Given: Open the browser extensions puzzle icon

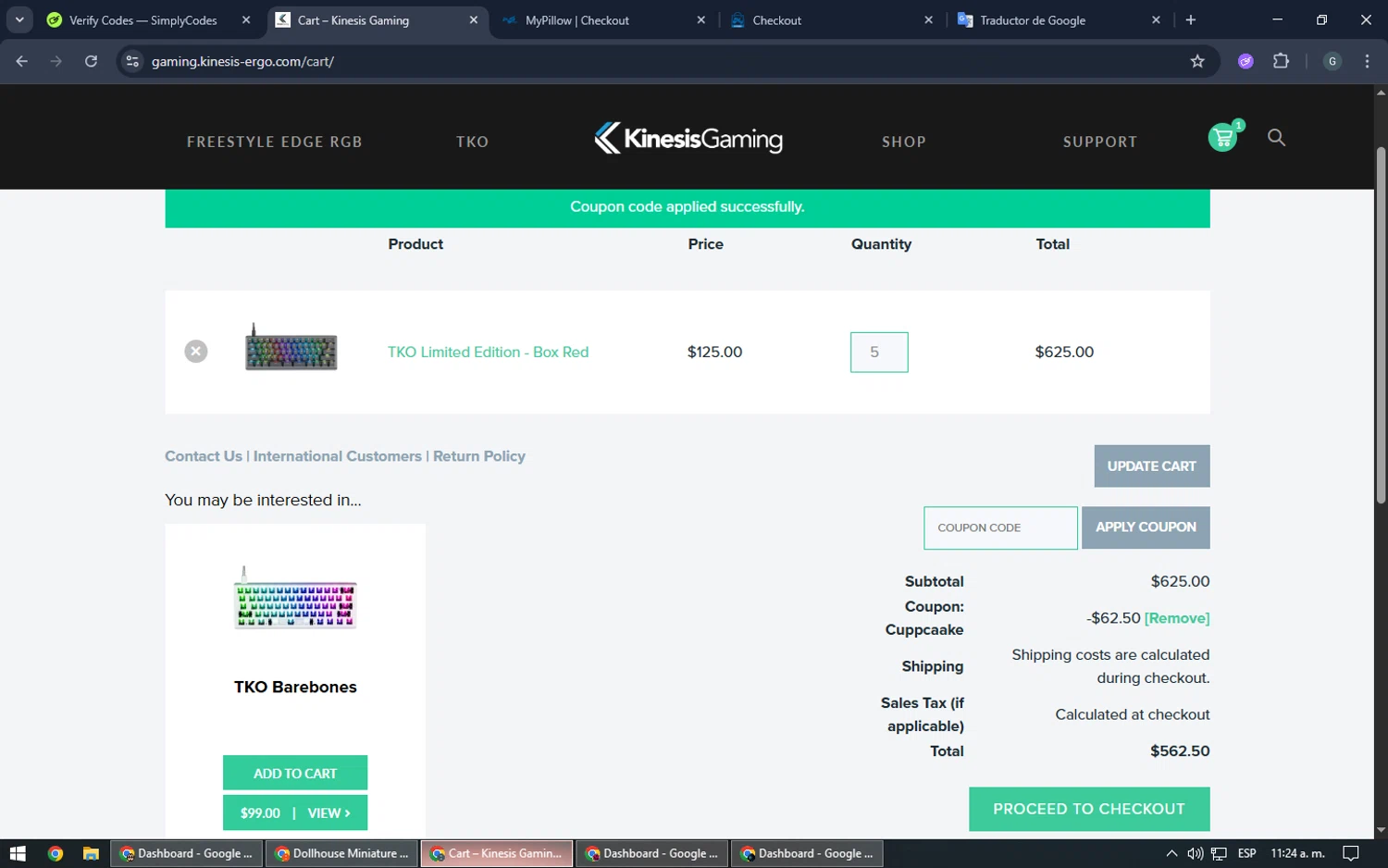Looking at the screenshot, I should (1281, 61).
